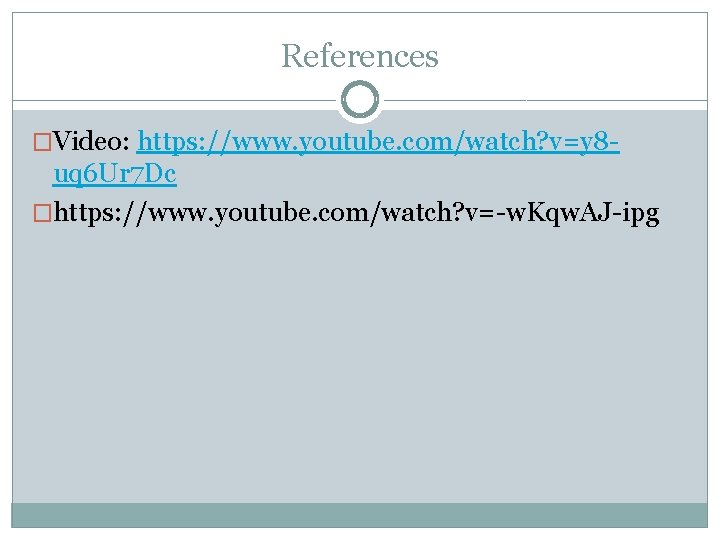Click the white header space left of "References"
The height and width of the screenshot is (540, 720).
tap(146, 56)
